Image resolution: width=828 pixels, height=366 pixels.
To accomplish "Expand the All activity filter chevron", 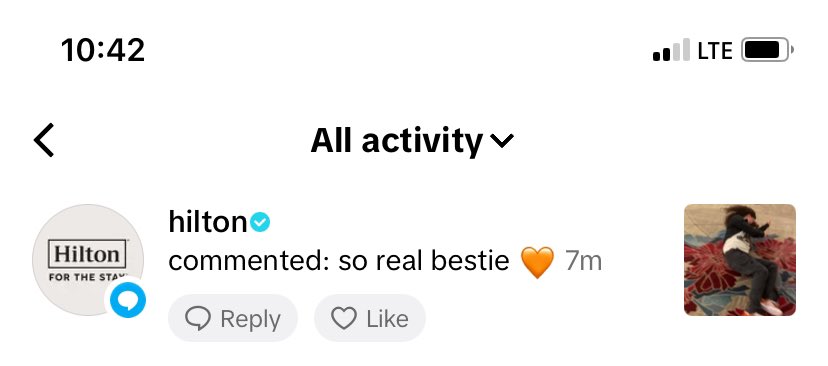I will (502, 140).
